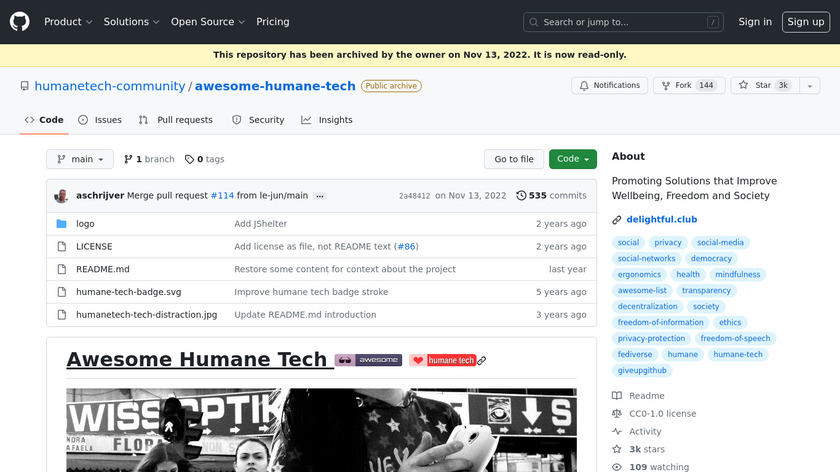Click the aschrijver avatar image

pyautogui.click(x=61, y=196)
